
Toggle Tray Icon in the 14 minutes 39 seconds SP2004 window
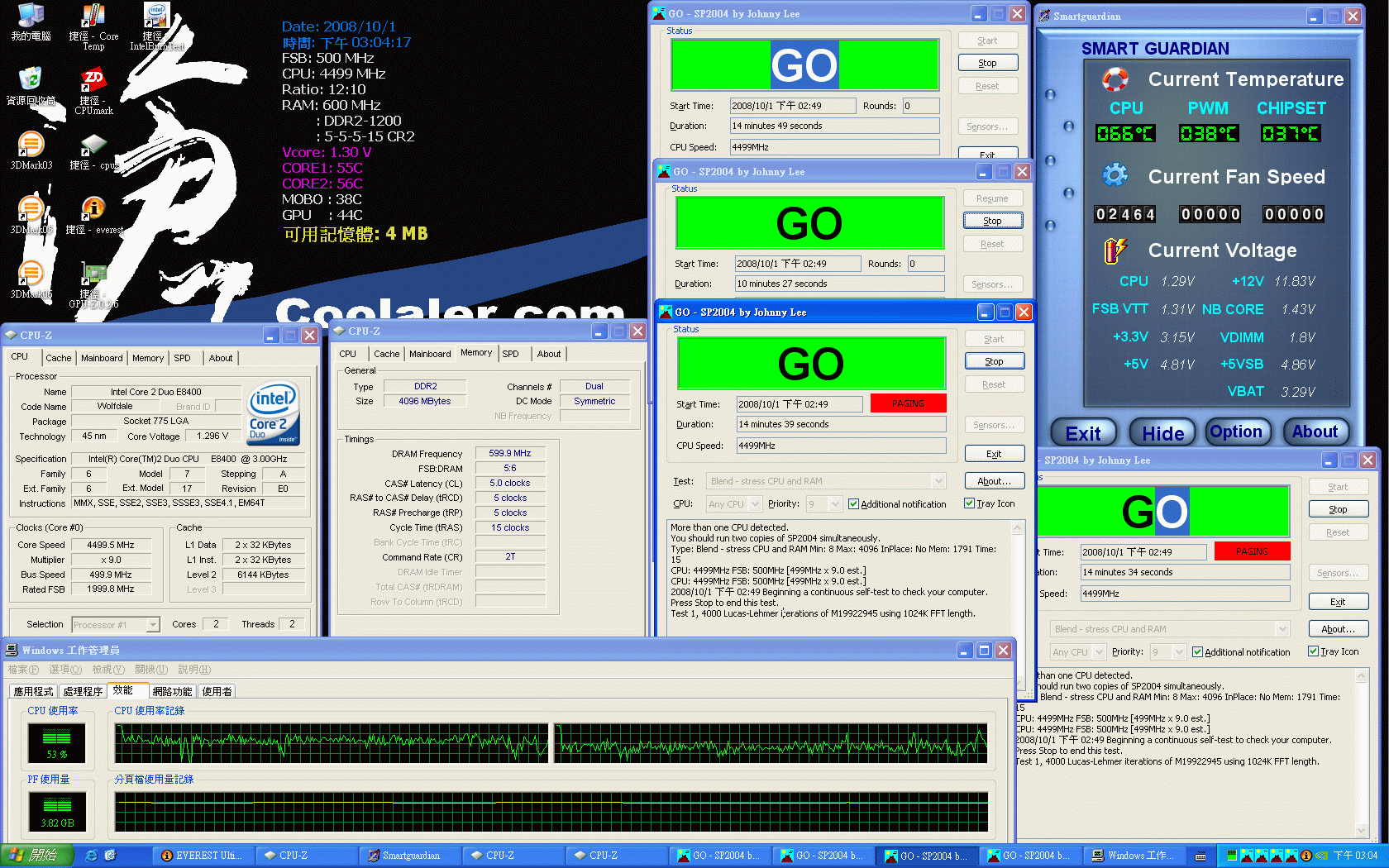(x=969, y=503)
